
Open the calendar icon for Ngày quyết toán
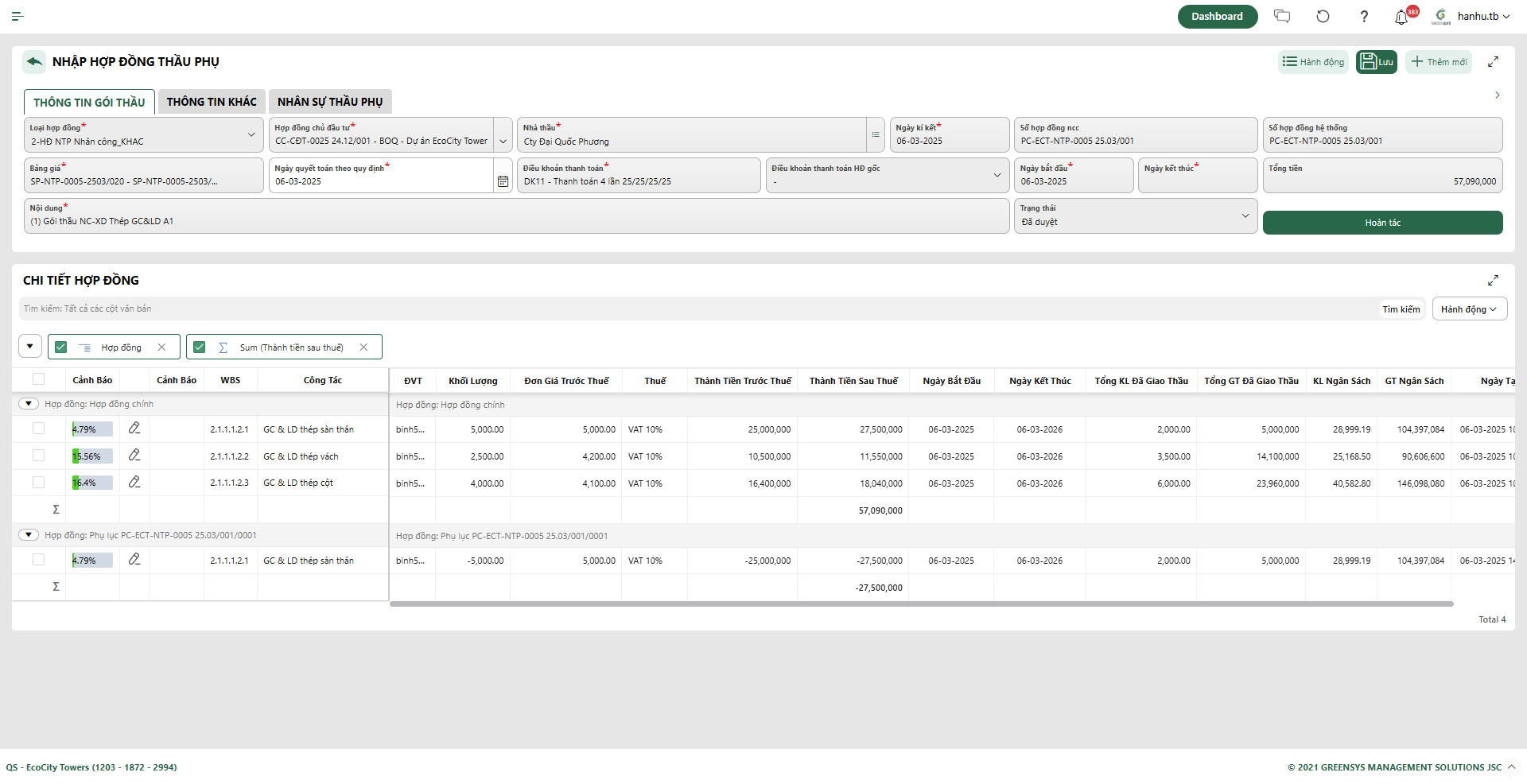pos(503,181)
